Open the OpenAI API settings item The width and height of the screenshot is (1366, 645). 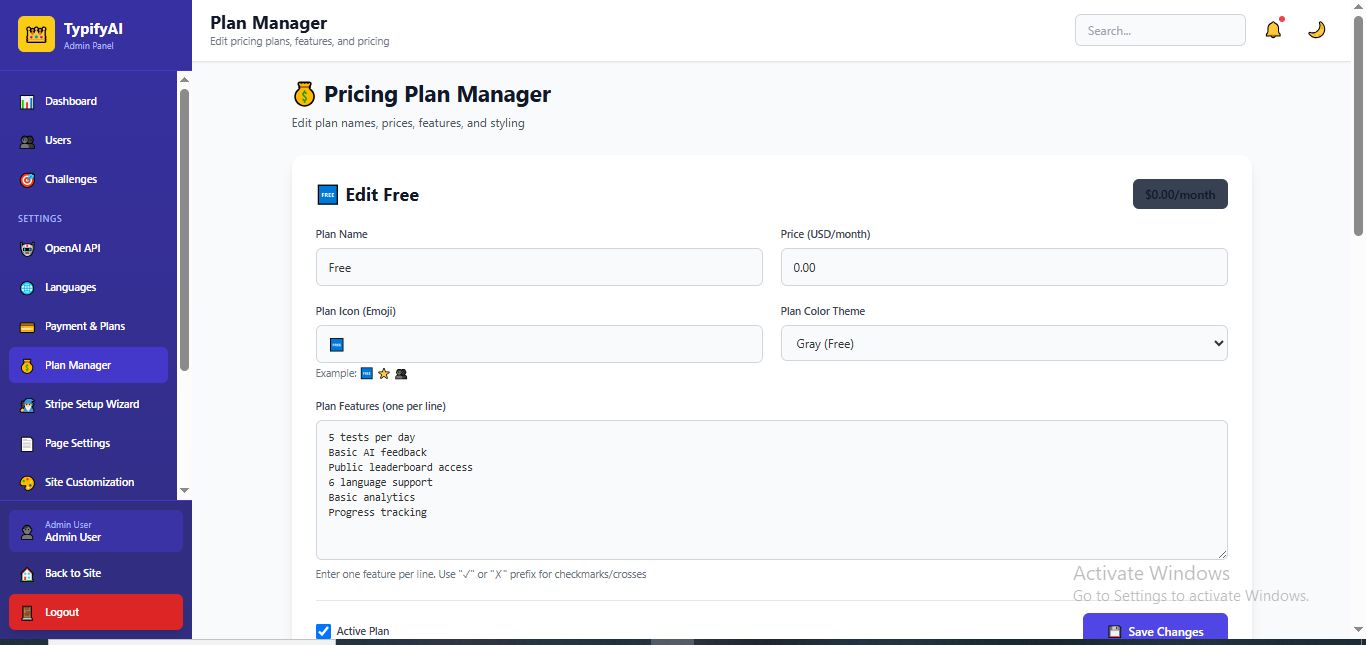click(x=72, y=248)
